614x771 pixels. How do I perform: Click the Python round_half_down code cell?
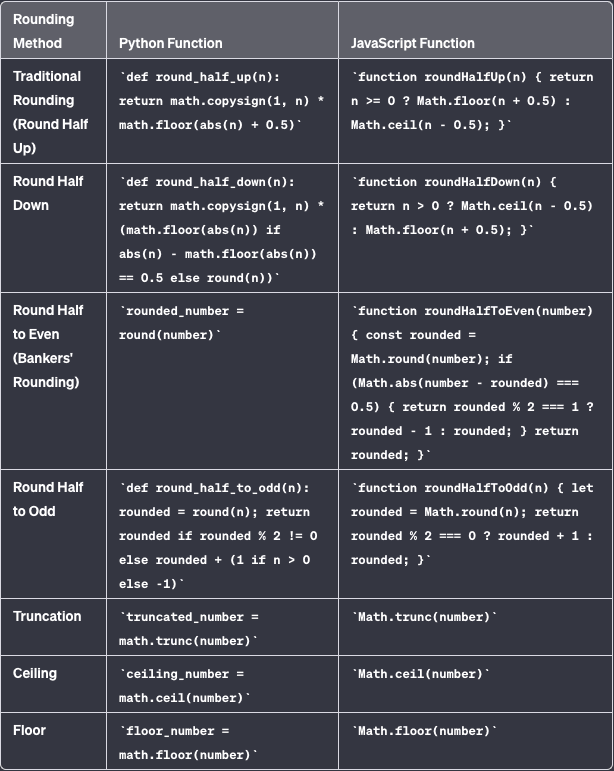tap(220, 230)
